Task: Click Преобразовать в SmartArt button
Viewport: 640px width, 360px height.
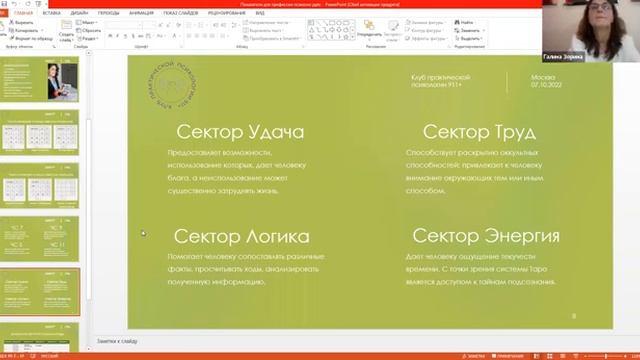Action: [x=272, y=38]
